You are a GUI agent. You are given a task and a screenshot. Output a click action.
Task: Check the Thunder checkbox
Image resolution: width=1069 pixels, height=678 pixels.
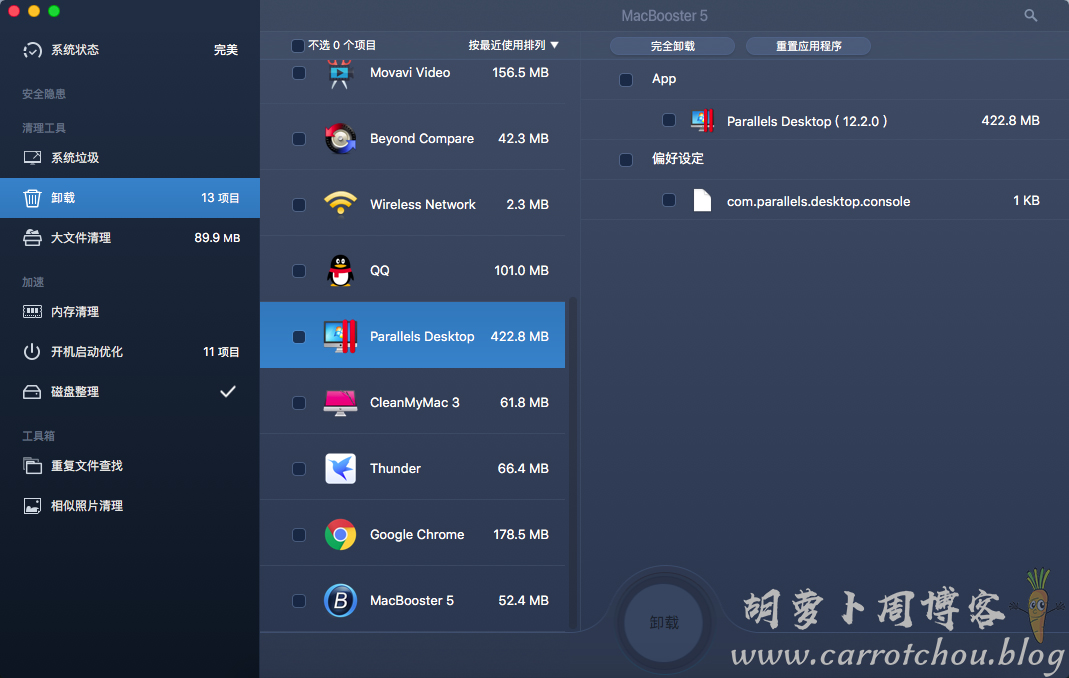[x=299, y=469]
